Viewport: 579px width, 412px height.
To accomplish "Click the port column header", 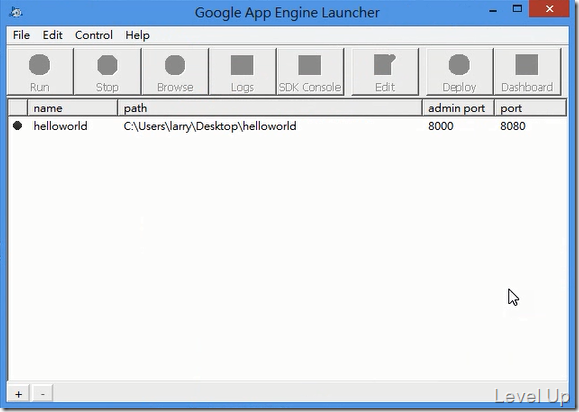I will [x=530, y=108].
